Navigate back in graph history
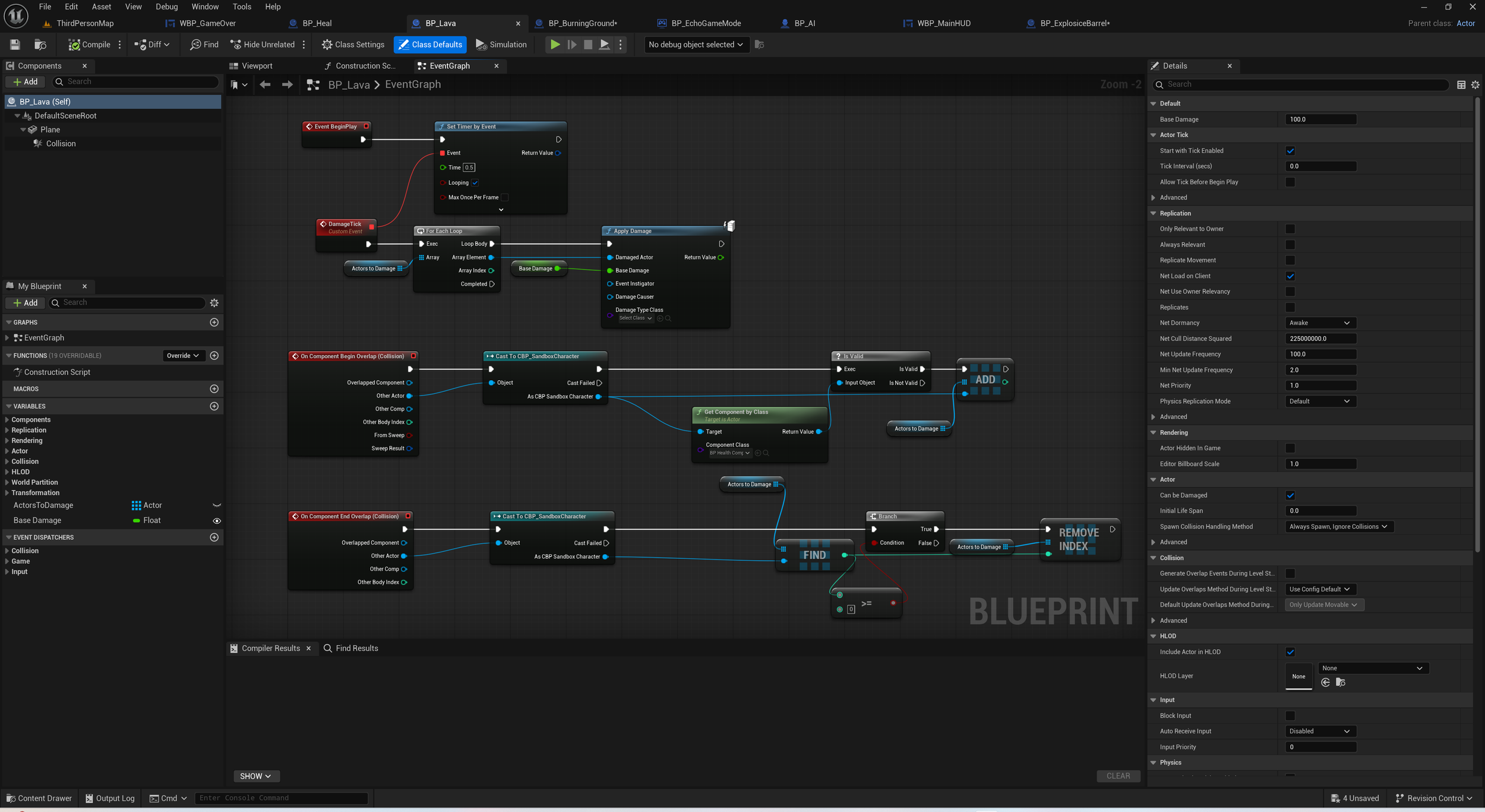1485x812 pixels. tap(265, 84)
